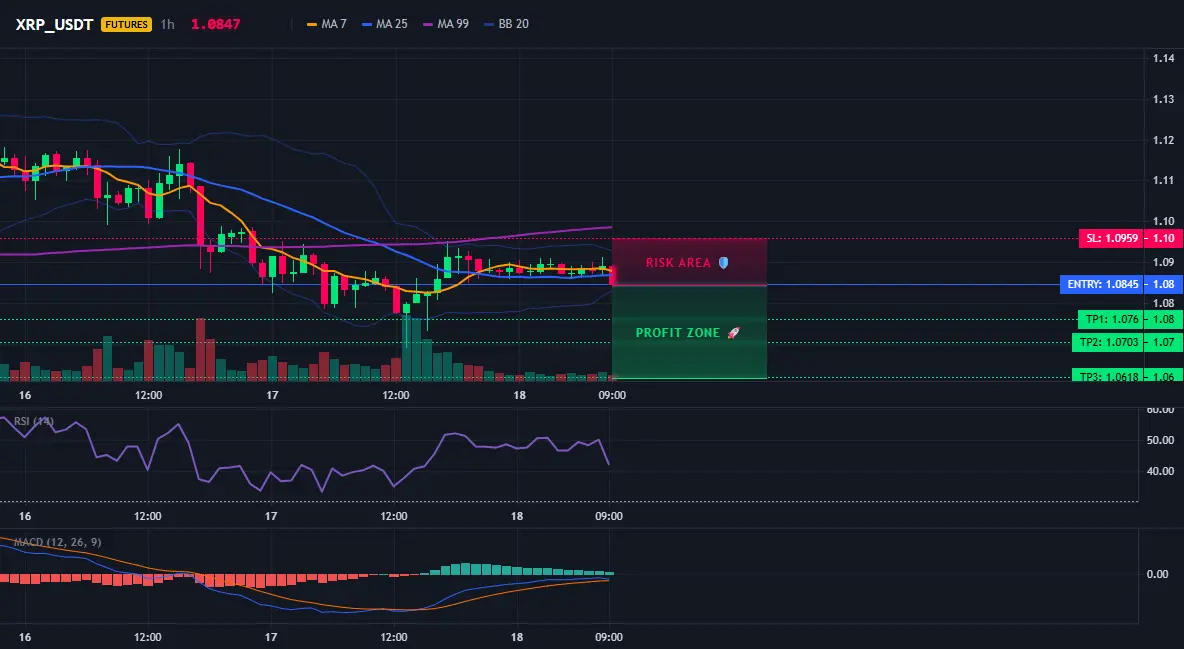
Task: Click the 50.00 RSI axis value
Action: pyautogui.click(x=1161, y=440)
